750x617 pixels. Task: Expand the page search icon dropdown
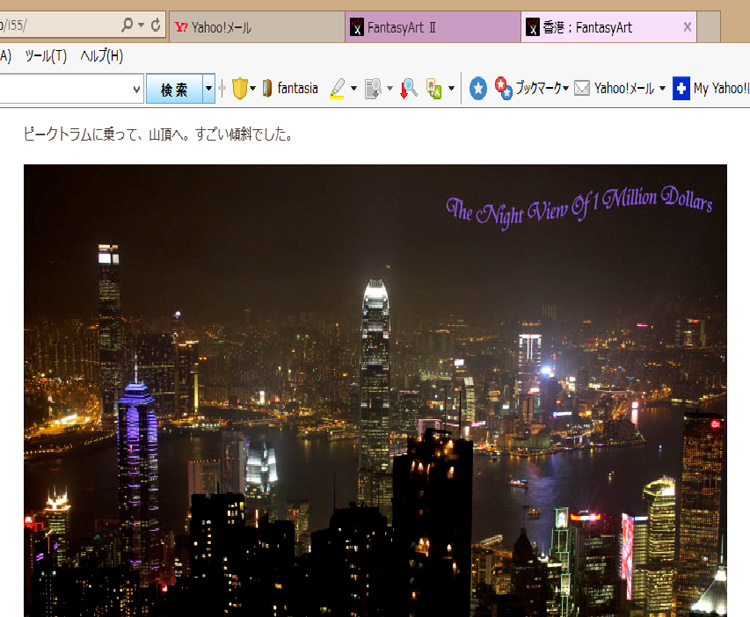click(x=390, y=88)
